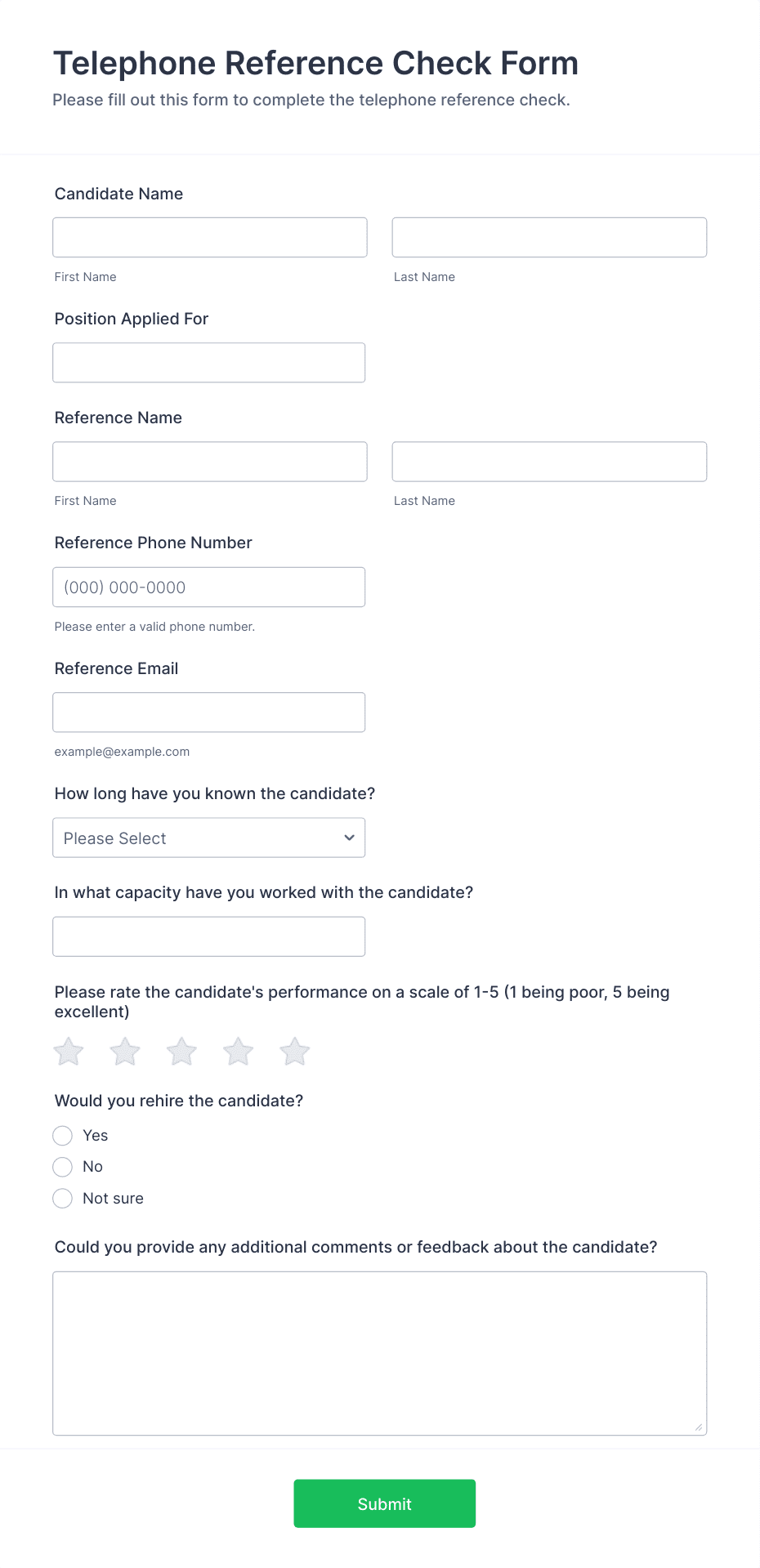Click the candidate Last Name field
760x1568 pixels.
coord(548,237)
